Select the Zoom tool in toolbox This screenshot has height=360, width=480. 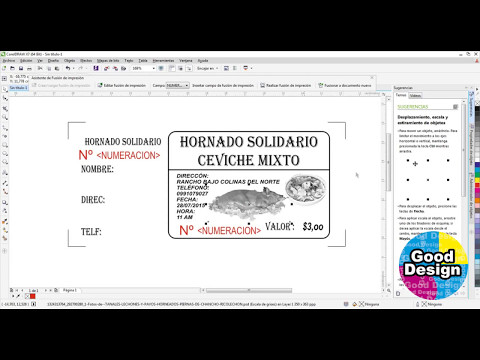tap(5, 117)
